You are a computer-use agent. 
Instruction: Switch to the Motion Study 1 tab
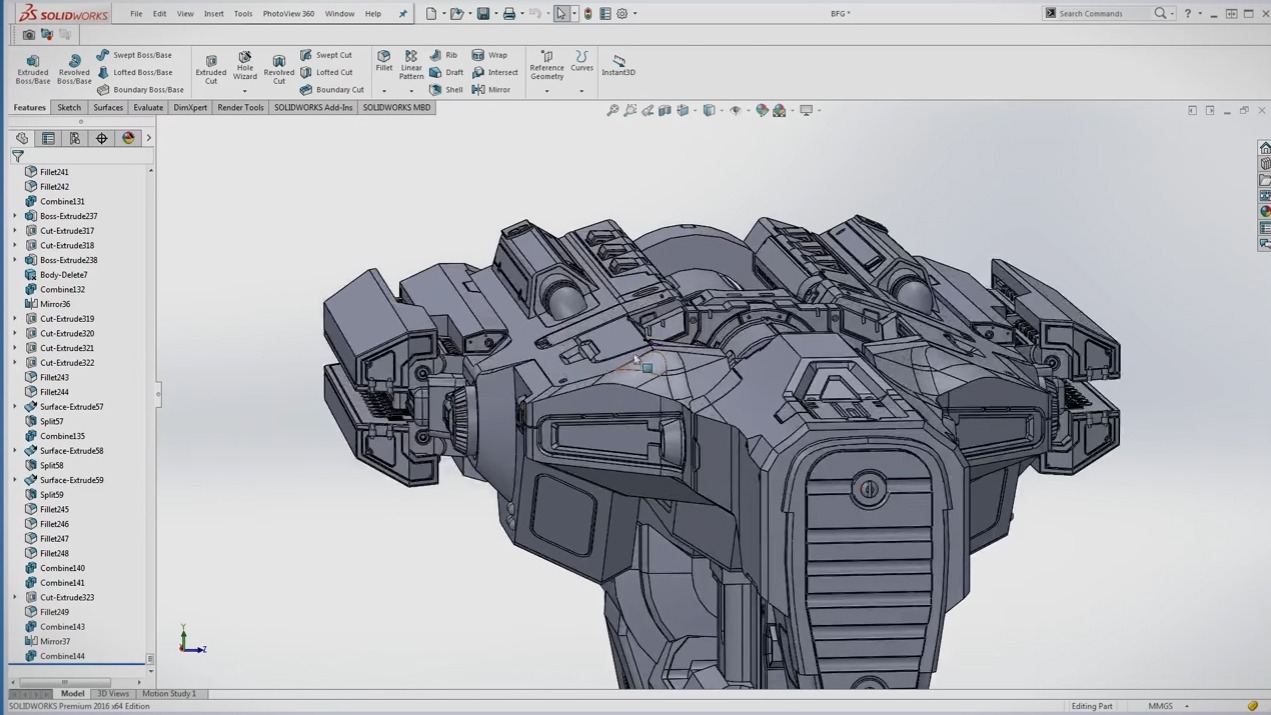(169, 693)
